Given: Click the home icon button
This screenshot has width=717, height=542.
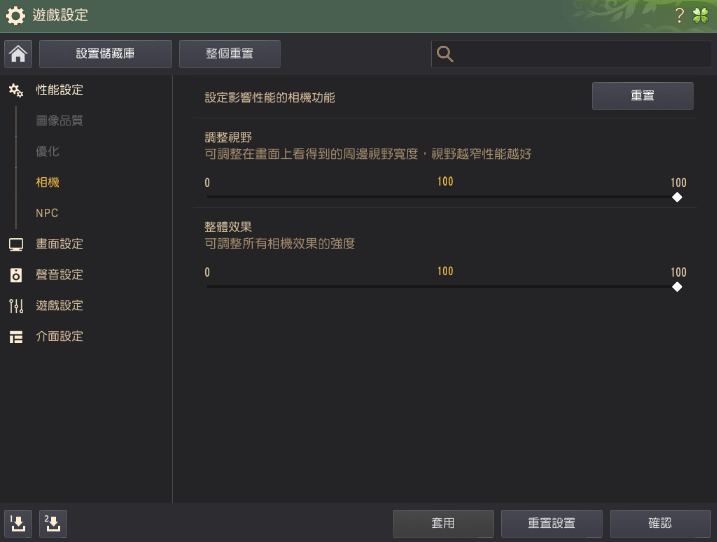Looking at the screenshot, I should [x=18, y=54].
